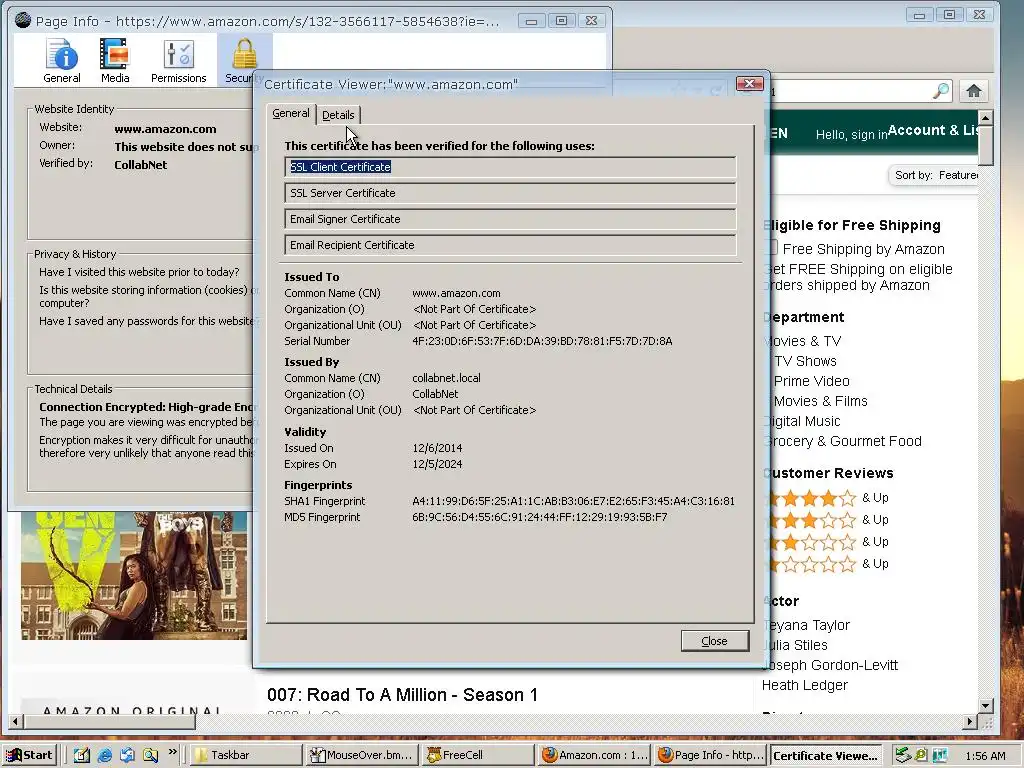
Task: Expand the quick launch overflow chevron
Action: pyautogui.click(x=172, y=752)
